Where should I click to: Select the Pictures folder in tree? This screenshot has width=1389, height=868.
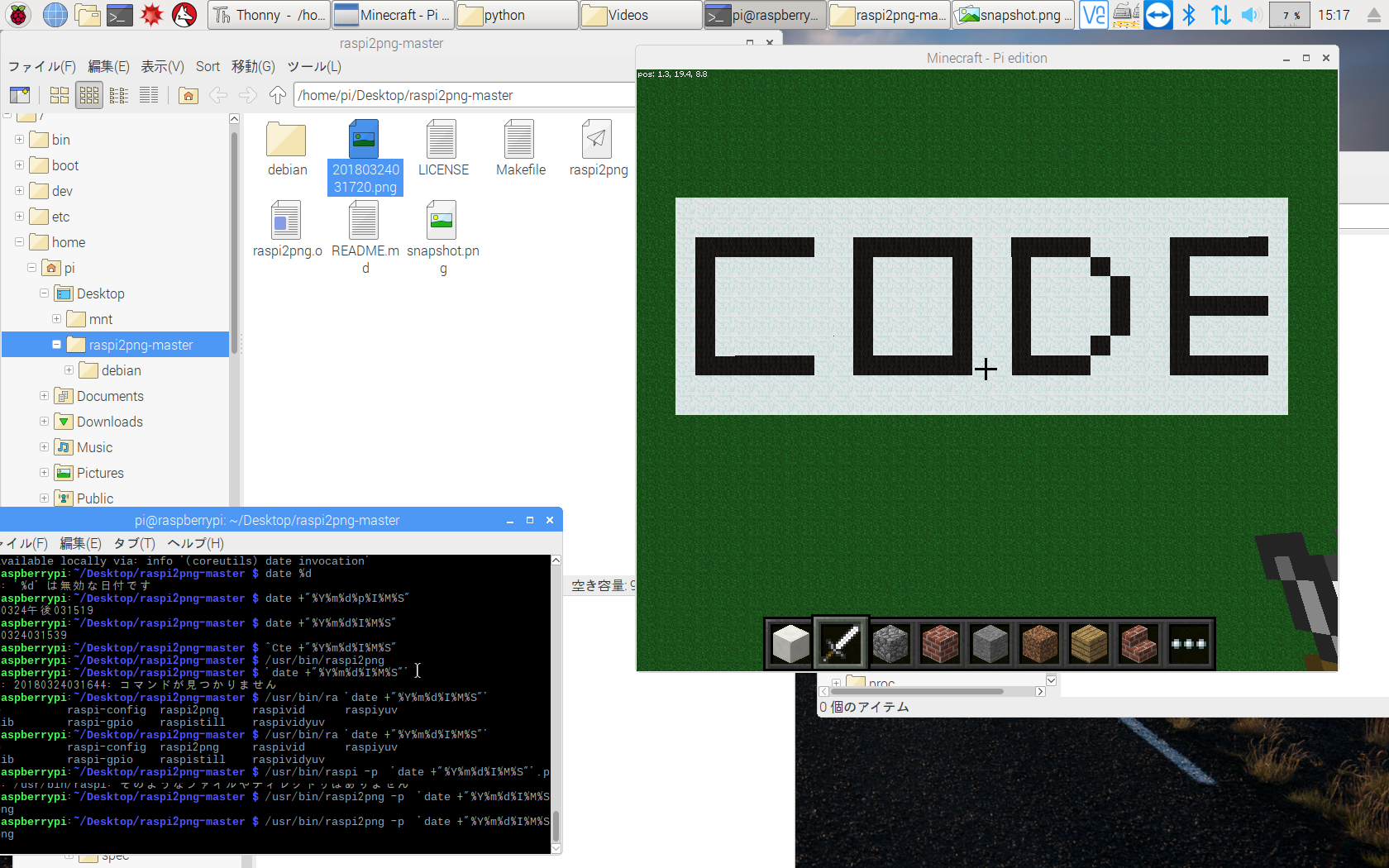click(100, 473)
